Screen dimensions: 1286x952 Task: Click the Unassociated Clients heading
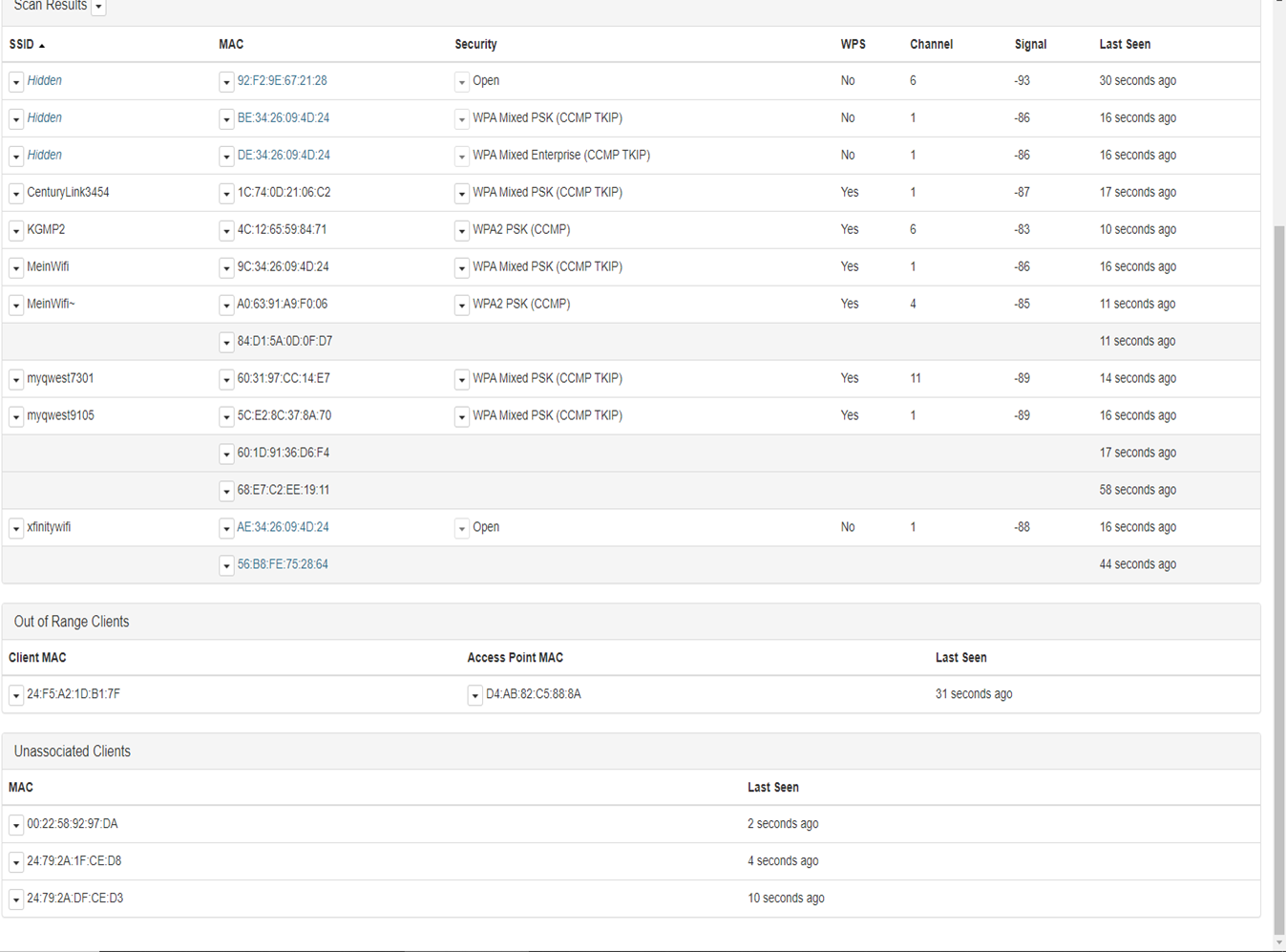pyautogui.click(x=73, y=751)
